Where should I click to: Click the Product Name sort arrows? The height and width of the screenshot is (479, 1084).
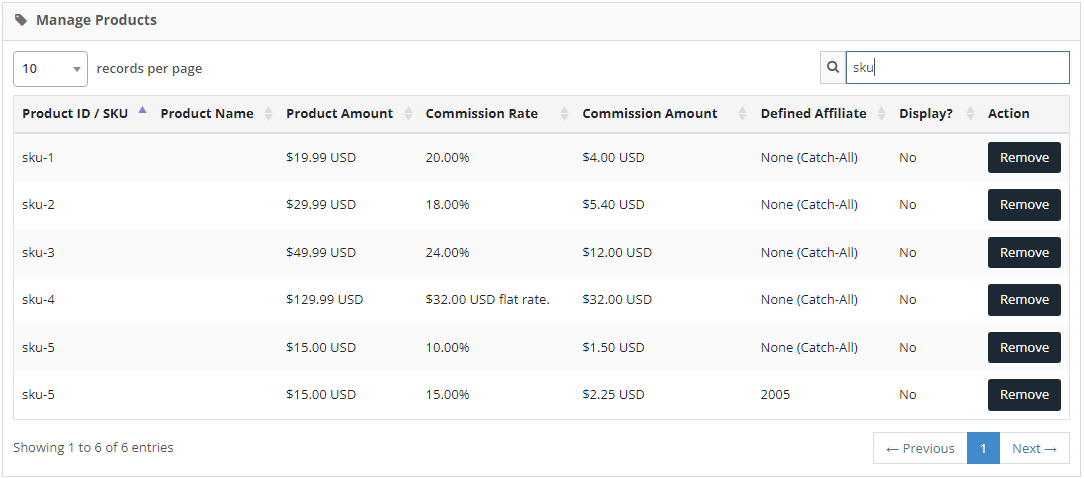coord(268,114)
